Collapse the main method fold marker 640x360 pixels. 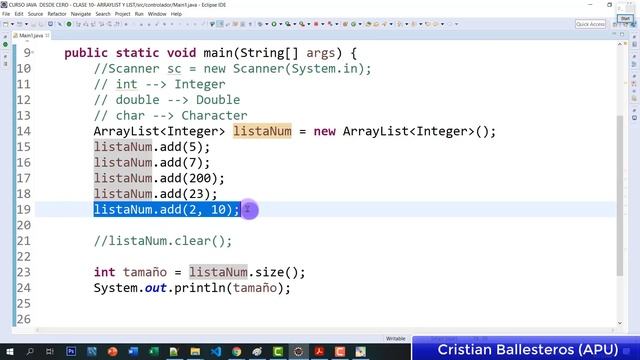[x=33, y=52]
